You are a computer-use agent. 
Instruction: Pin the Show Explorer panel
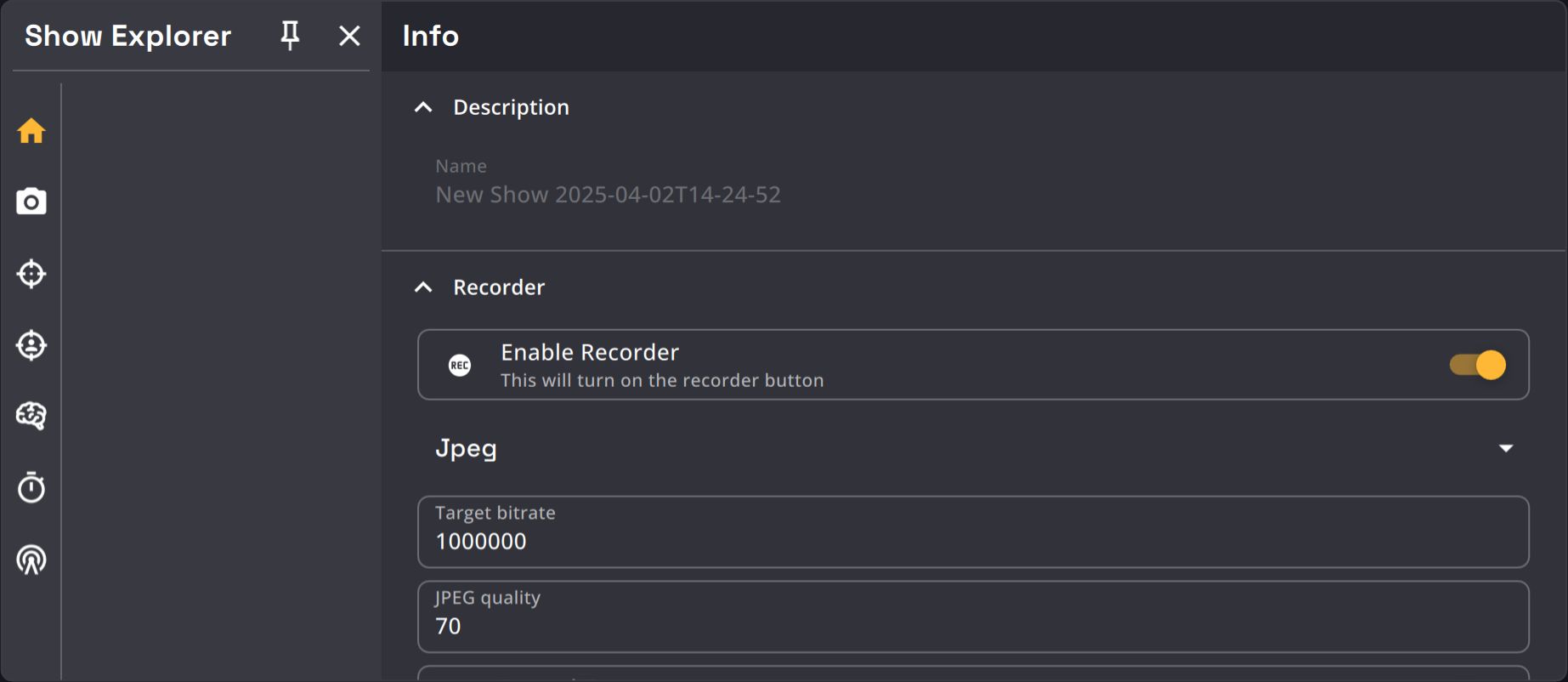(x=290, y=36)
